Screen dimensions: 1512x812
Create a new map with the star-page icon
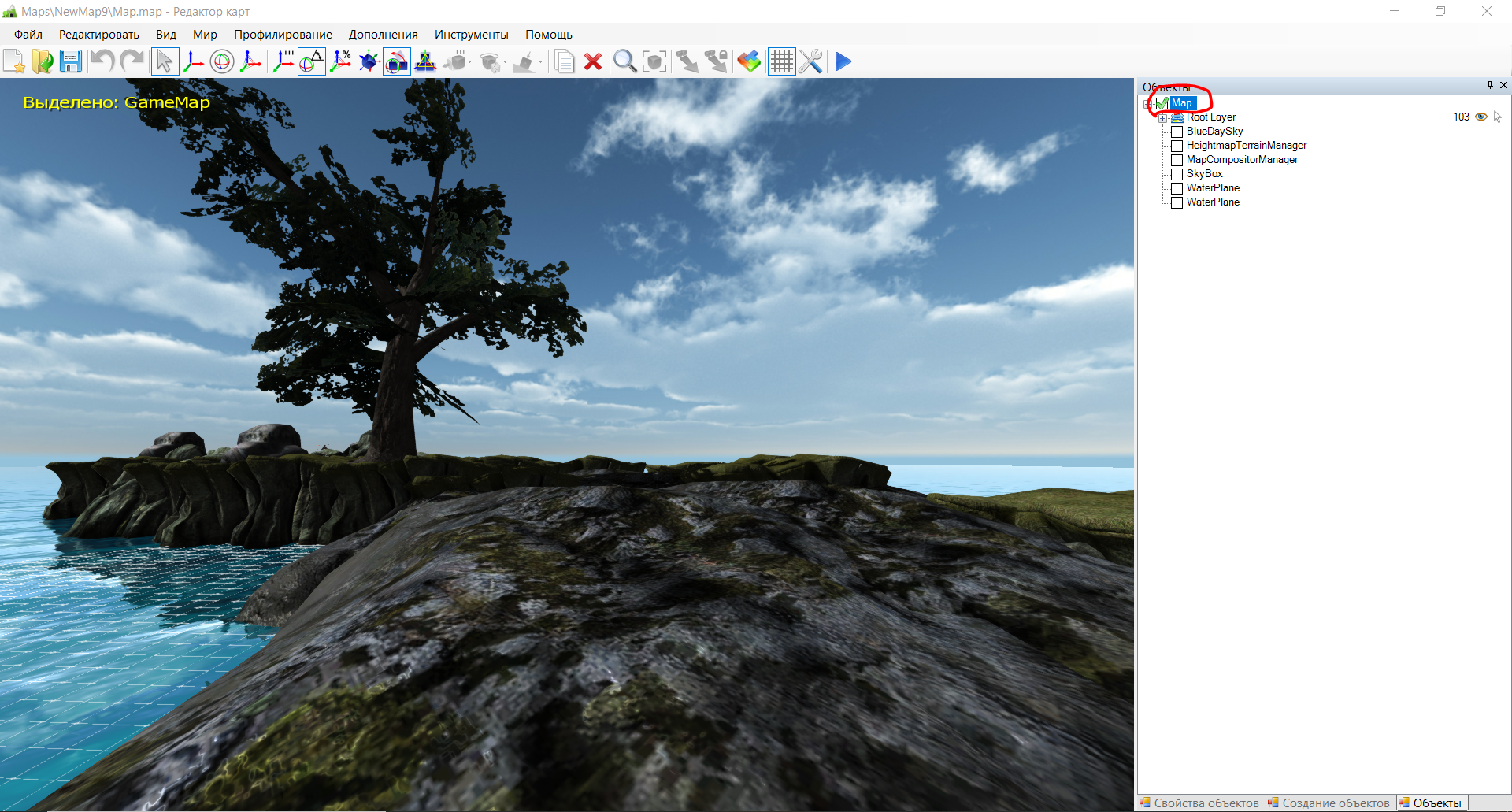[x=14, y=61]
